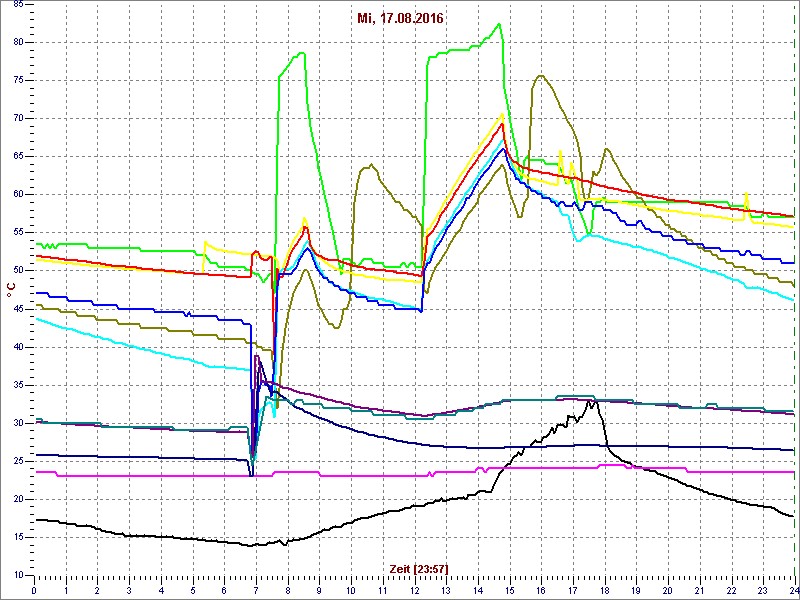Click hour 3 on the time axis
800x600 pixels.
tap(129, 588)
